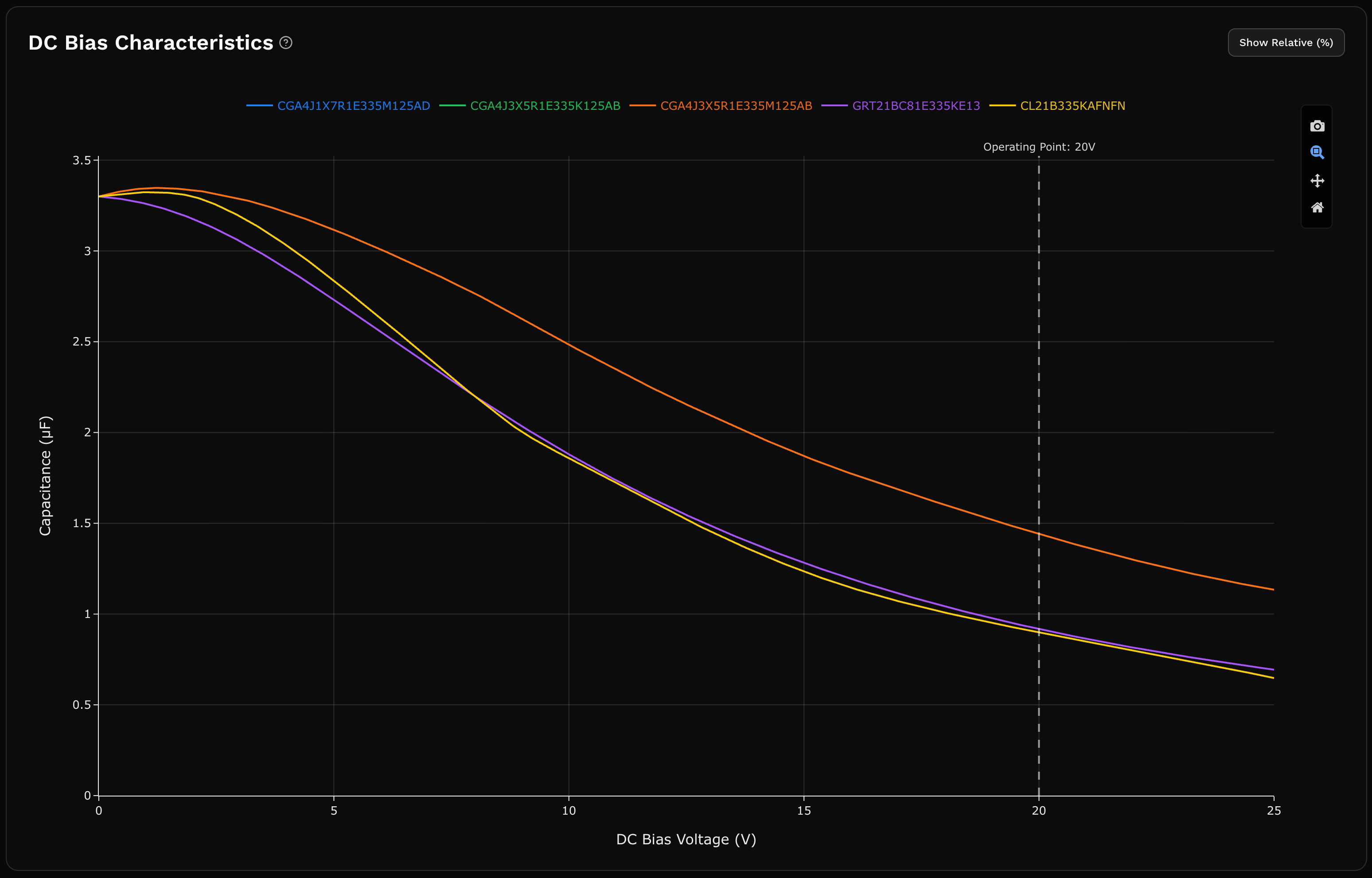
Task: Hide the CGA4J3X5R1E335M125AB trace in legend
Action: pyautogui.click(x=736, y=106)
